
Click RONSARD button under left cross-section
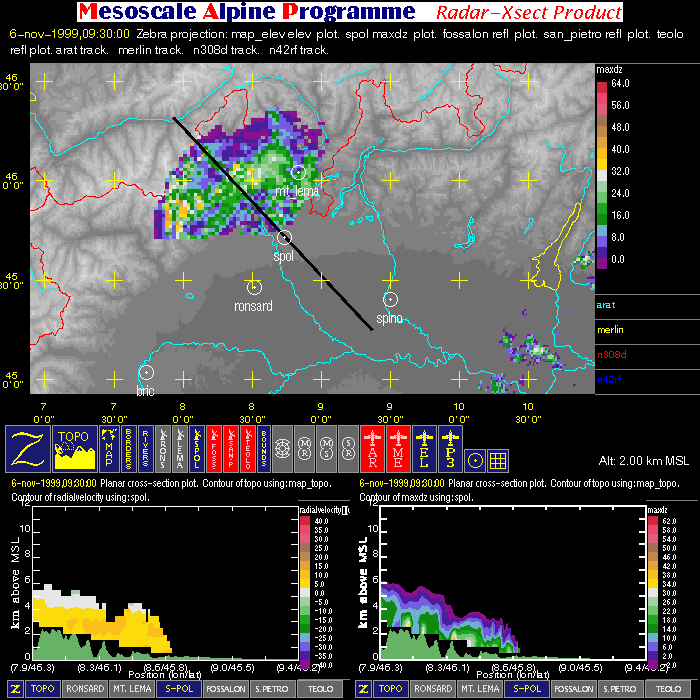tap(85, 688)
